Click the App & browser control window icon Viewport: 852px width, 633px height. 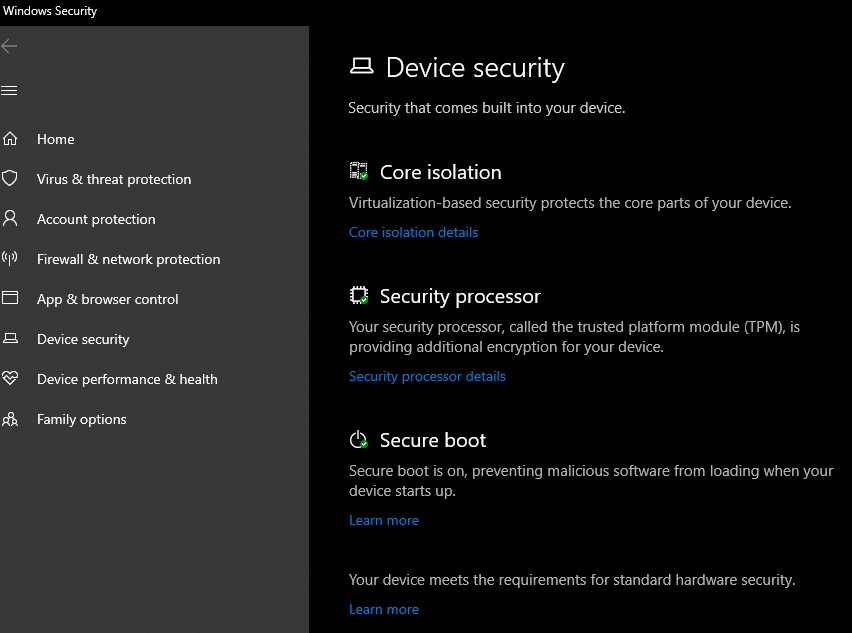[10, 299]
